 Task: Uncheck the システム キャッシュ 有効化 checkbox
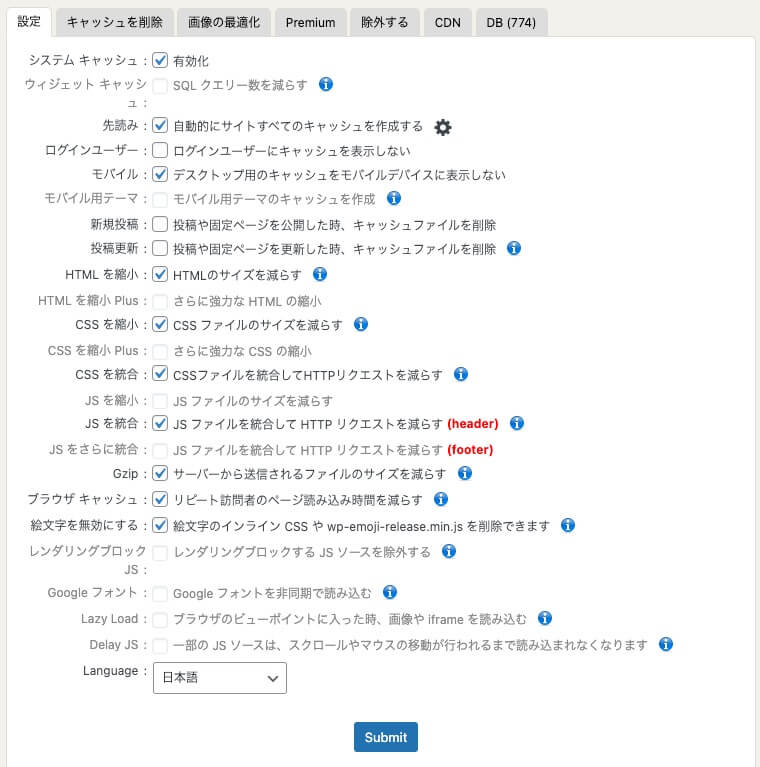point(160,60)
